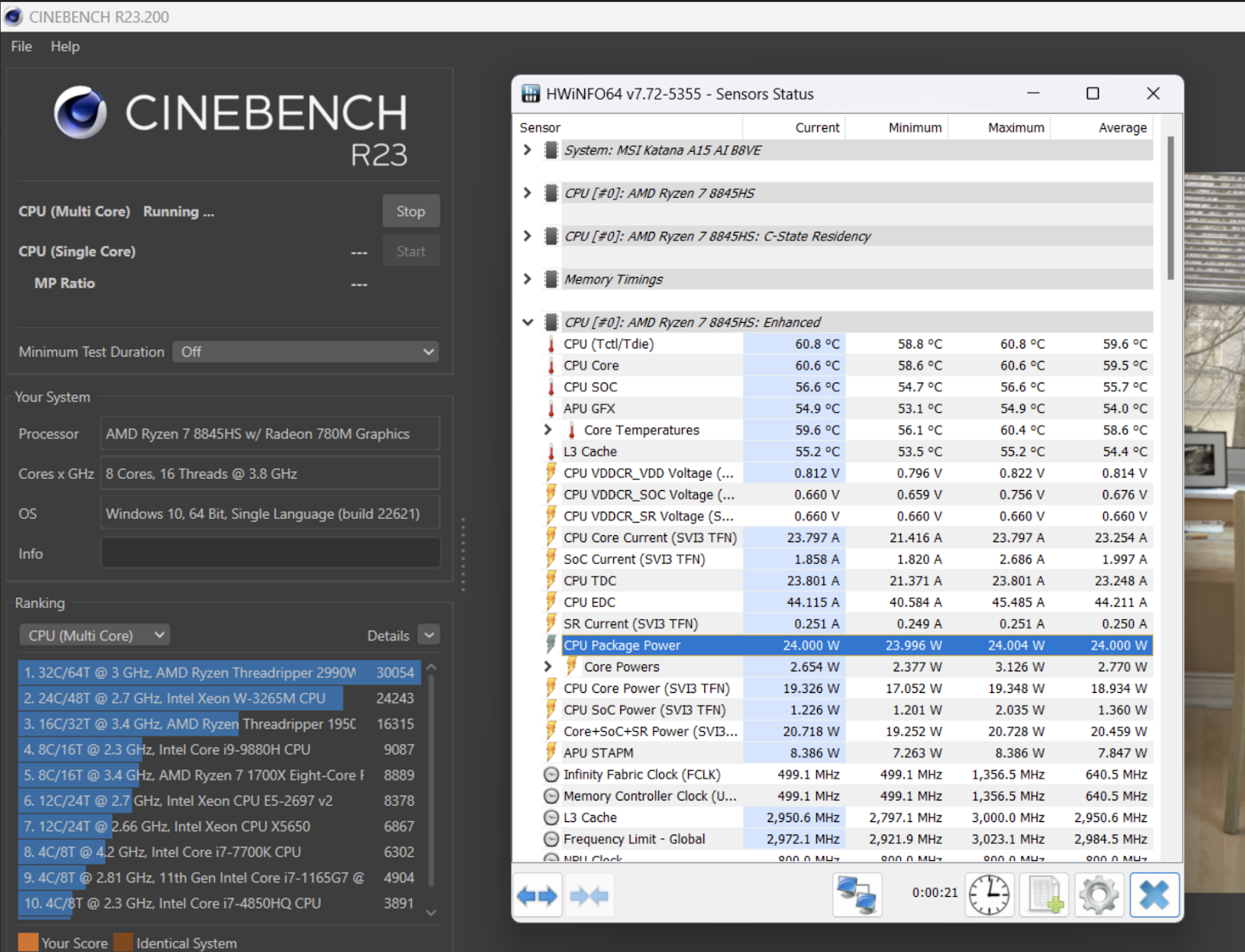The image size is (1245, 952).
Task: Click the thermometer icon beside CPU SOC
Action: [x=551, y=387]
